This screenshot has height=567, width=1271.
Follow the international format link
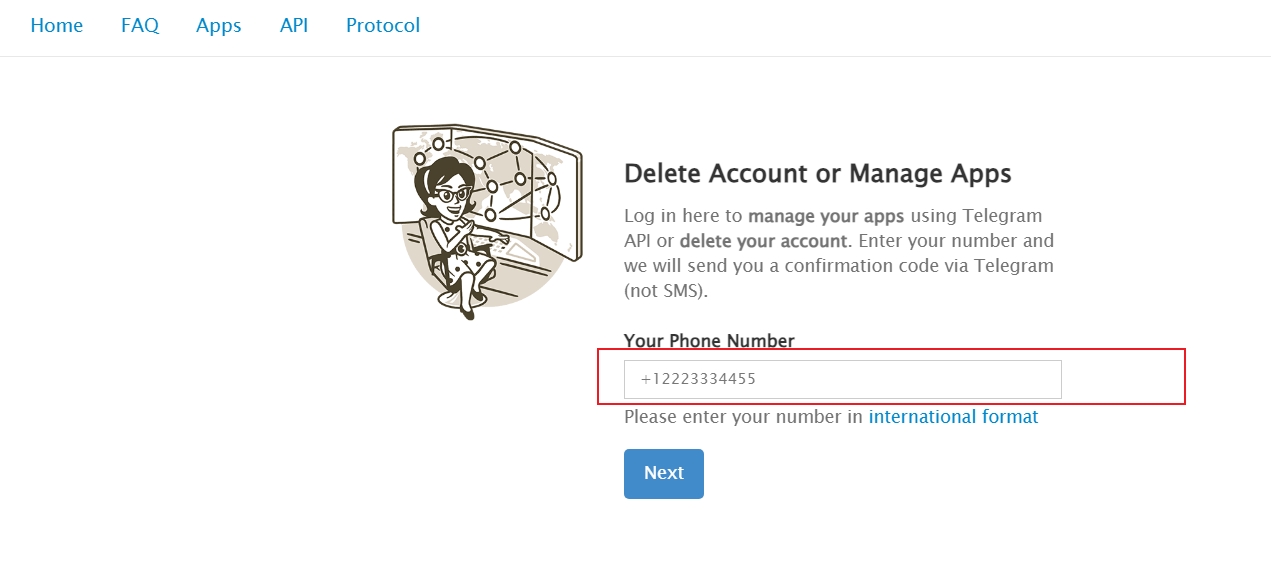tap(953, 417)
